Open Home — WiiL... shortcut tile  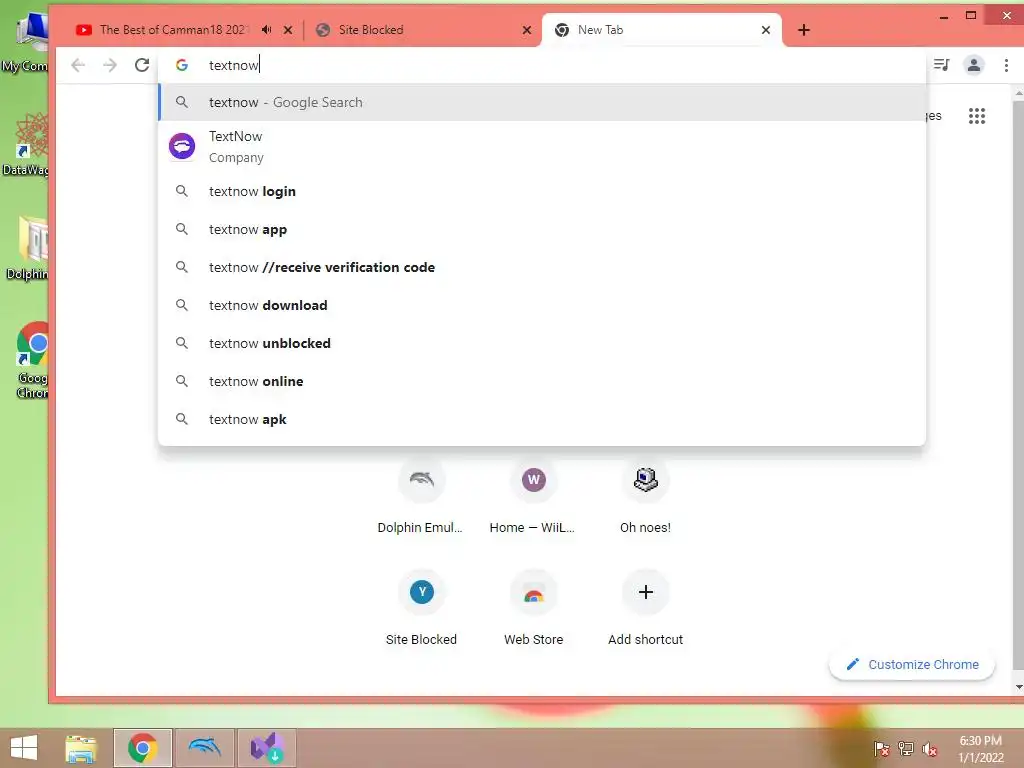(534, 498)
